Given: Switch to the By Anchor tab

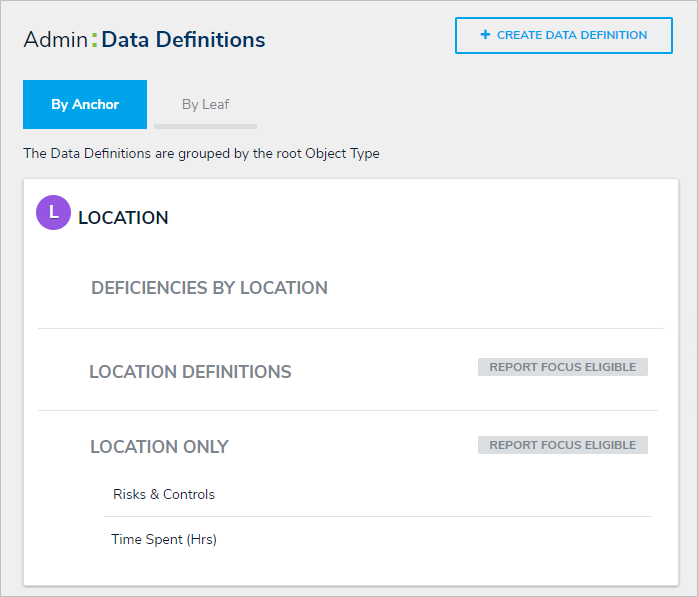Looking at the screenshot, I should point(85,104).
